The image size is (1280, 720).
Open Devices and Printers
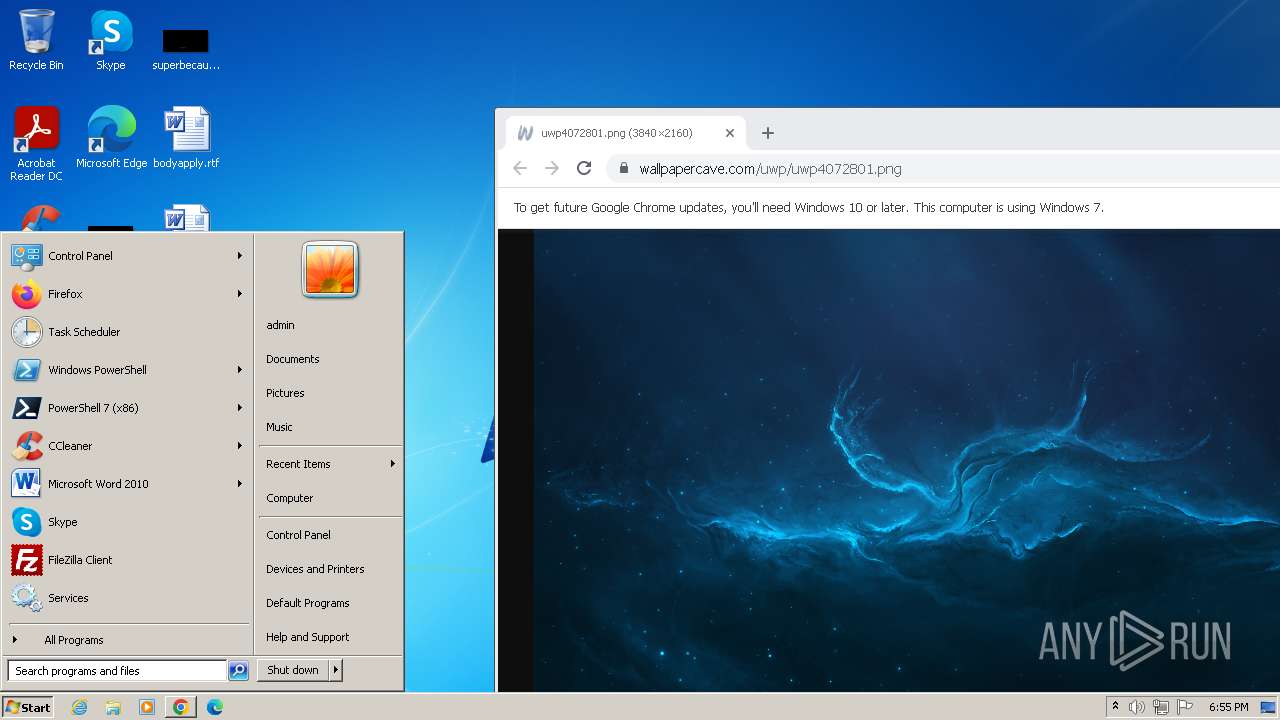tap(330, 569)
